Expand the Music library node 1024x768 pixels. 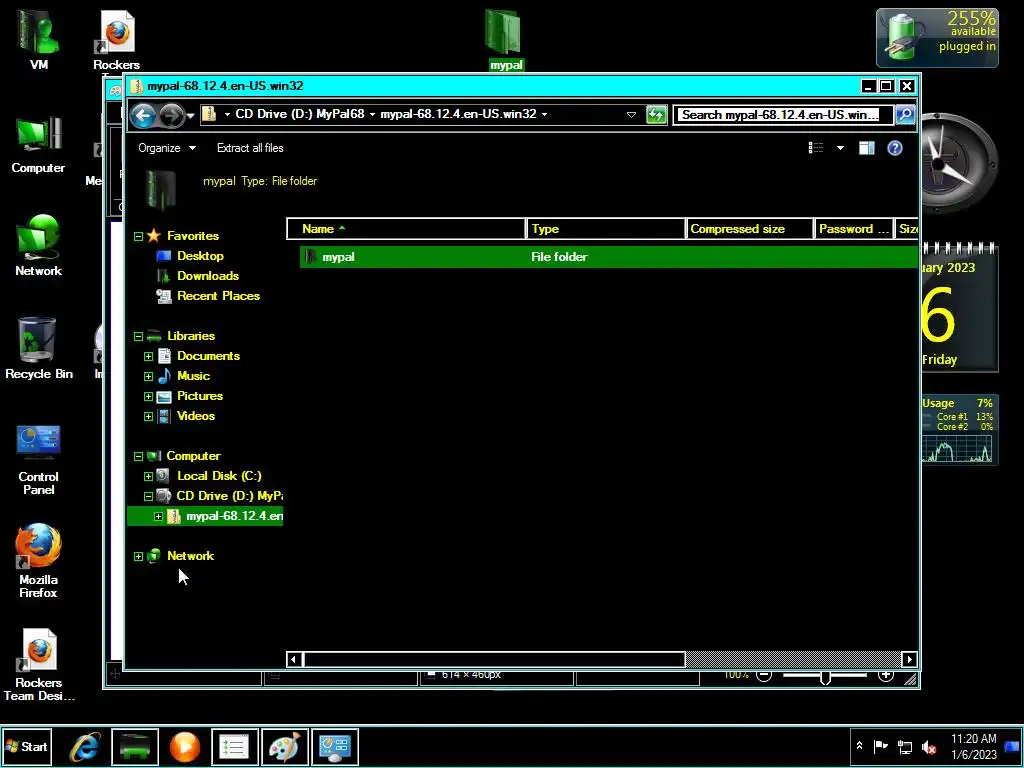148,377
